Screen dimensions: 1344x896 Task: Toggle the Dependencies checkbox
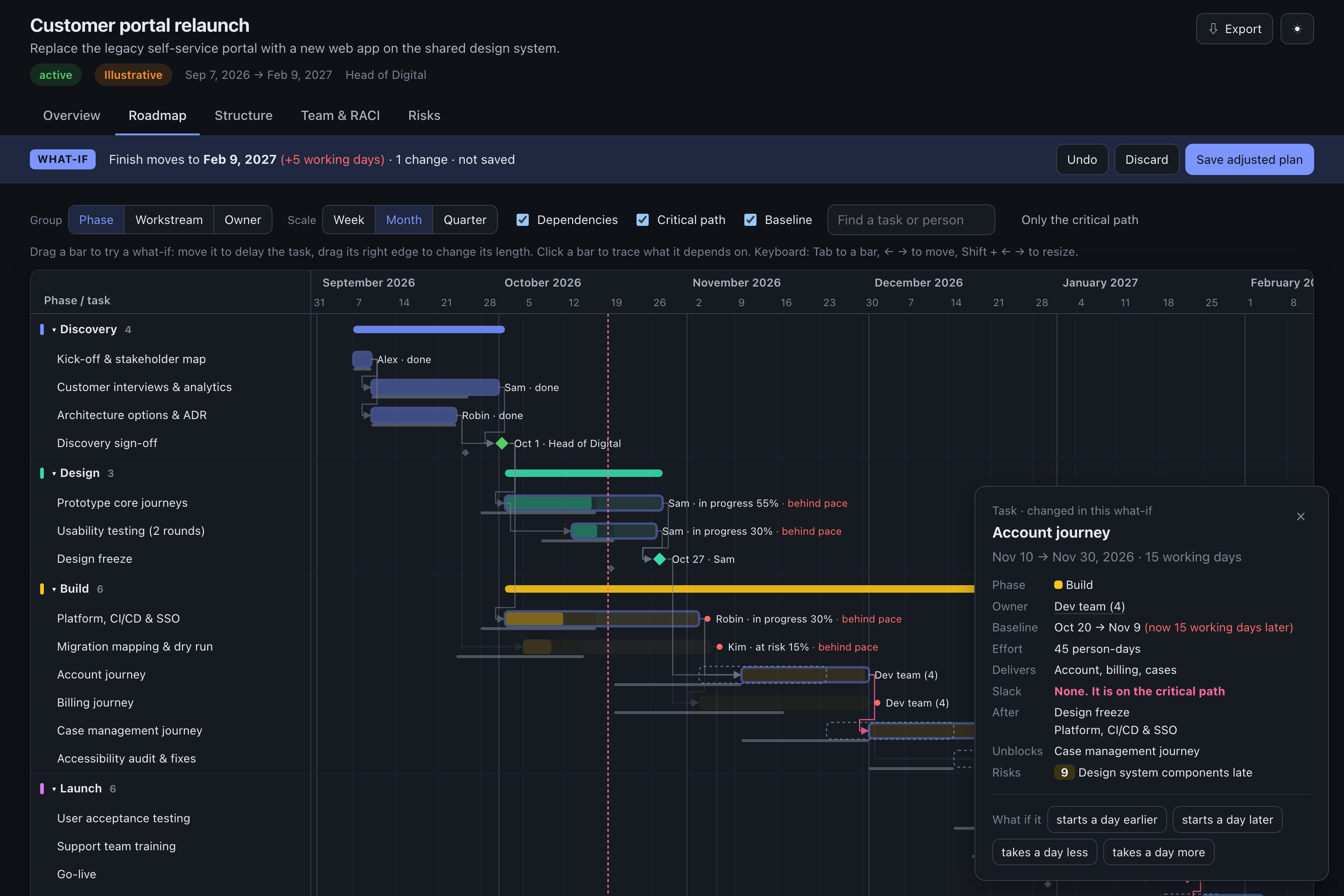tap(522, 220)
